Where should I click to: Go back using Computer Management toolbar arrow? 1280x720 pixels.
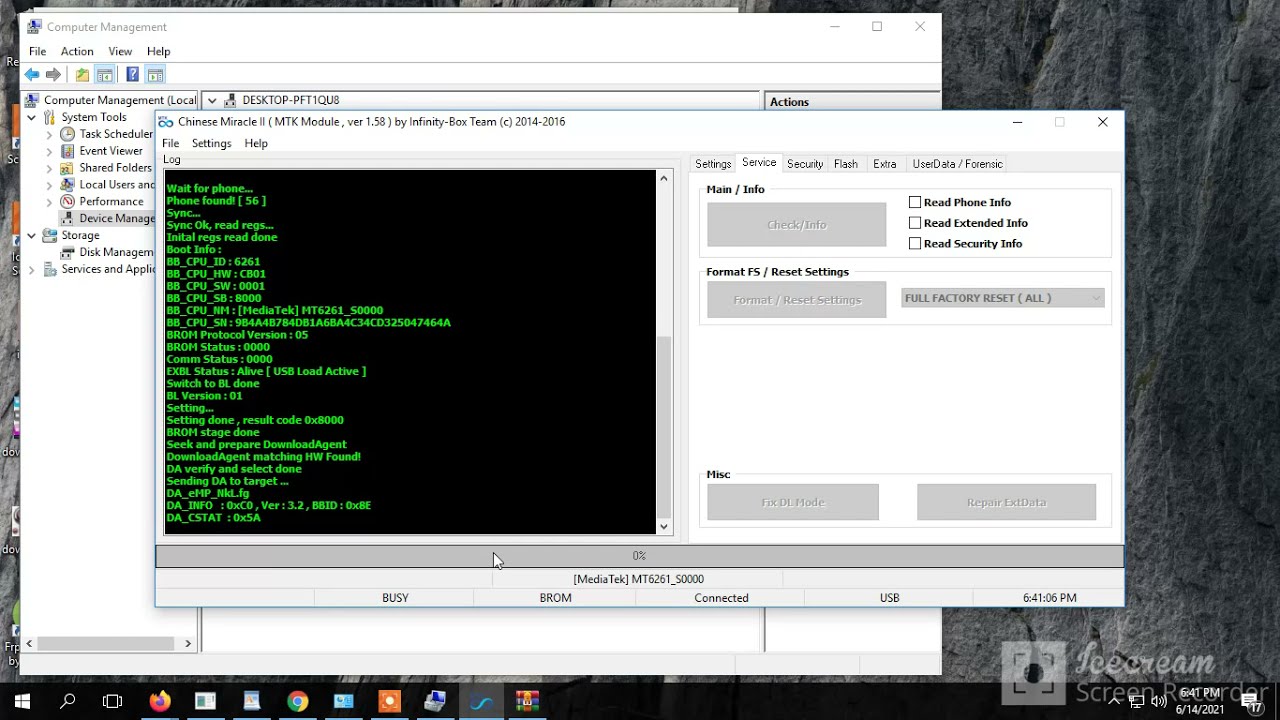(32, 75)
